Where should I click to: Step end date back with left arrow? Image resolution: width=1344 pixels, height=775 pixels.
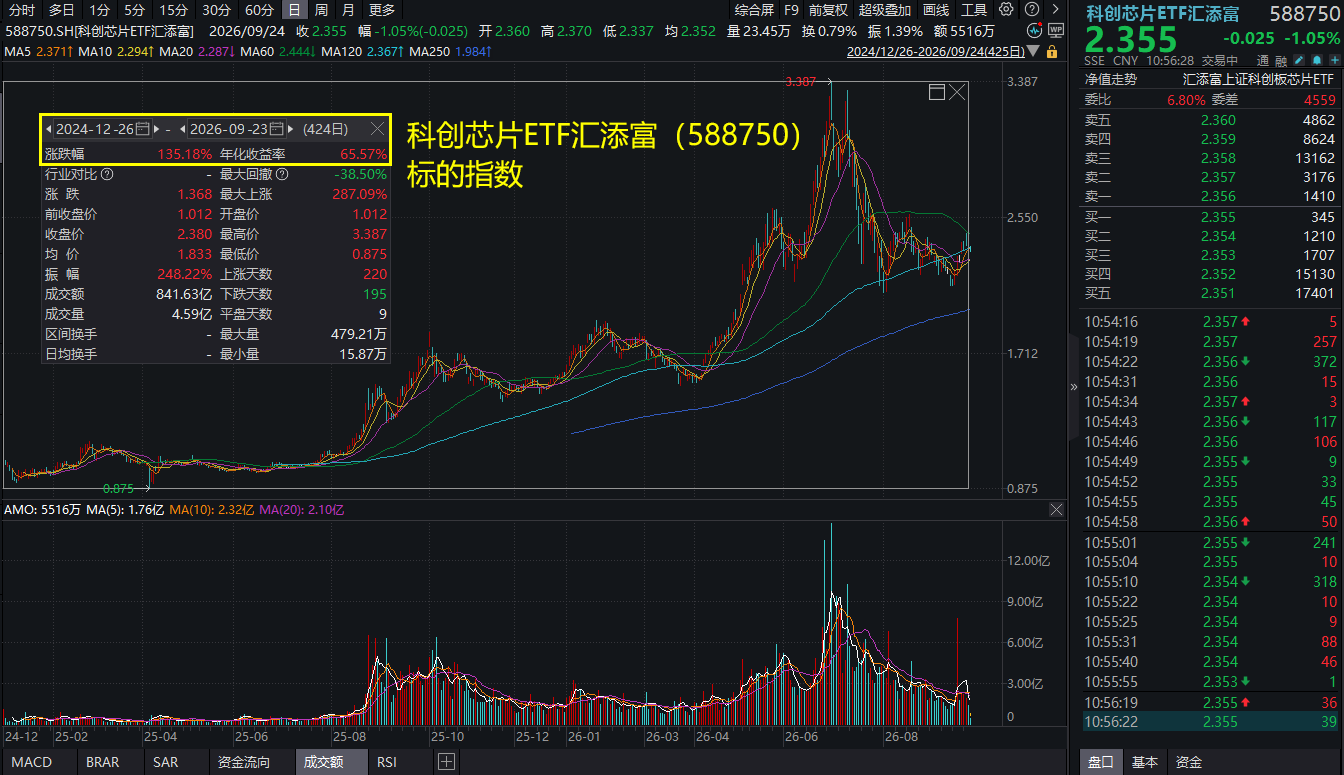coord(183,129)
